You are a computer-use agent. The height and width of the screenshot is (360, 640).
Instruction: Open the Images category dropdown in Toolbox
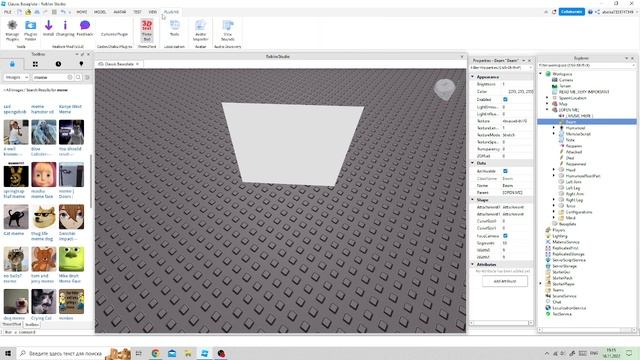[x=16, y=77]
